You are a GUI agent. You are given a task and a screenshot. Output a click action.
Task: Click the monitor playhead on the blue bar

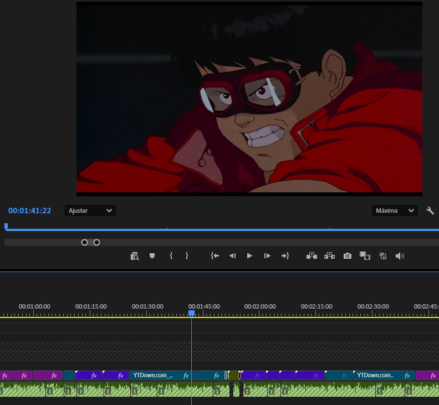pyautogui.click(x=6, y=227)
